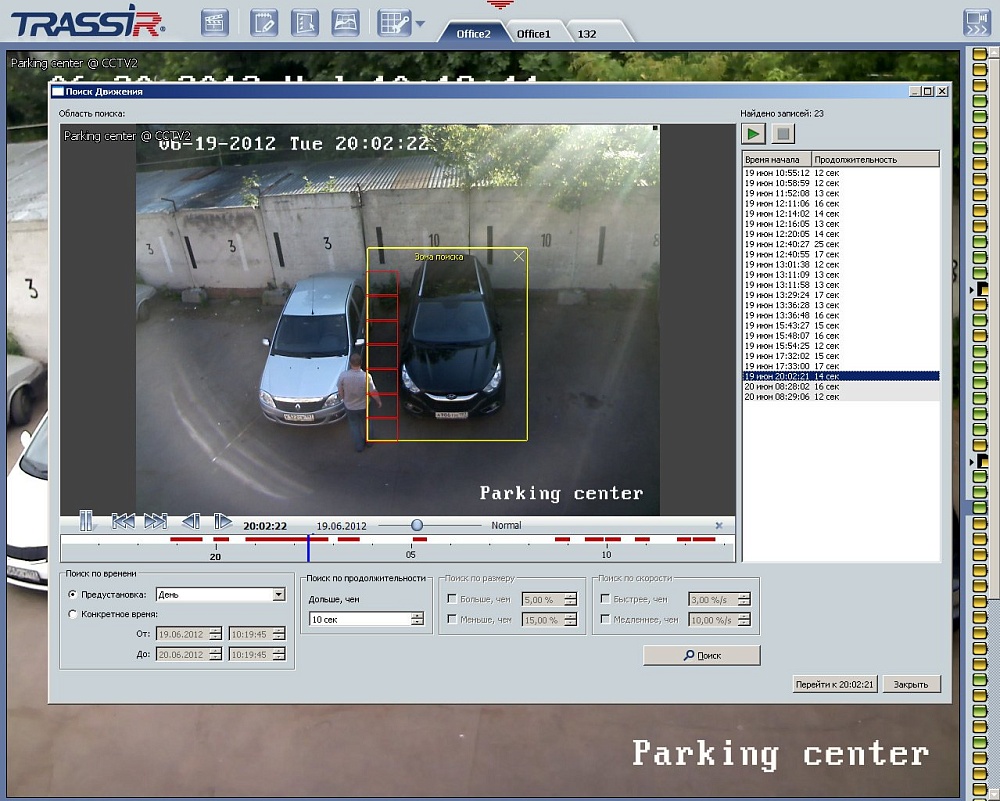Step one frame forward
This screenshot has width=1000, height=801.
pos(223,521)
